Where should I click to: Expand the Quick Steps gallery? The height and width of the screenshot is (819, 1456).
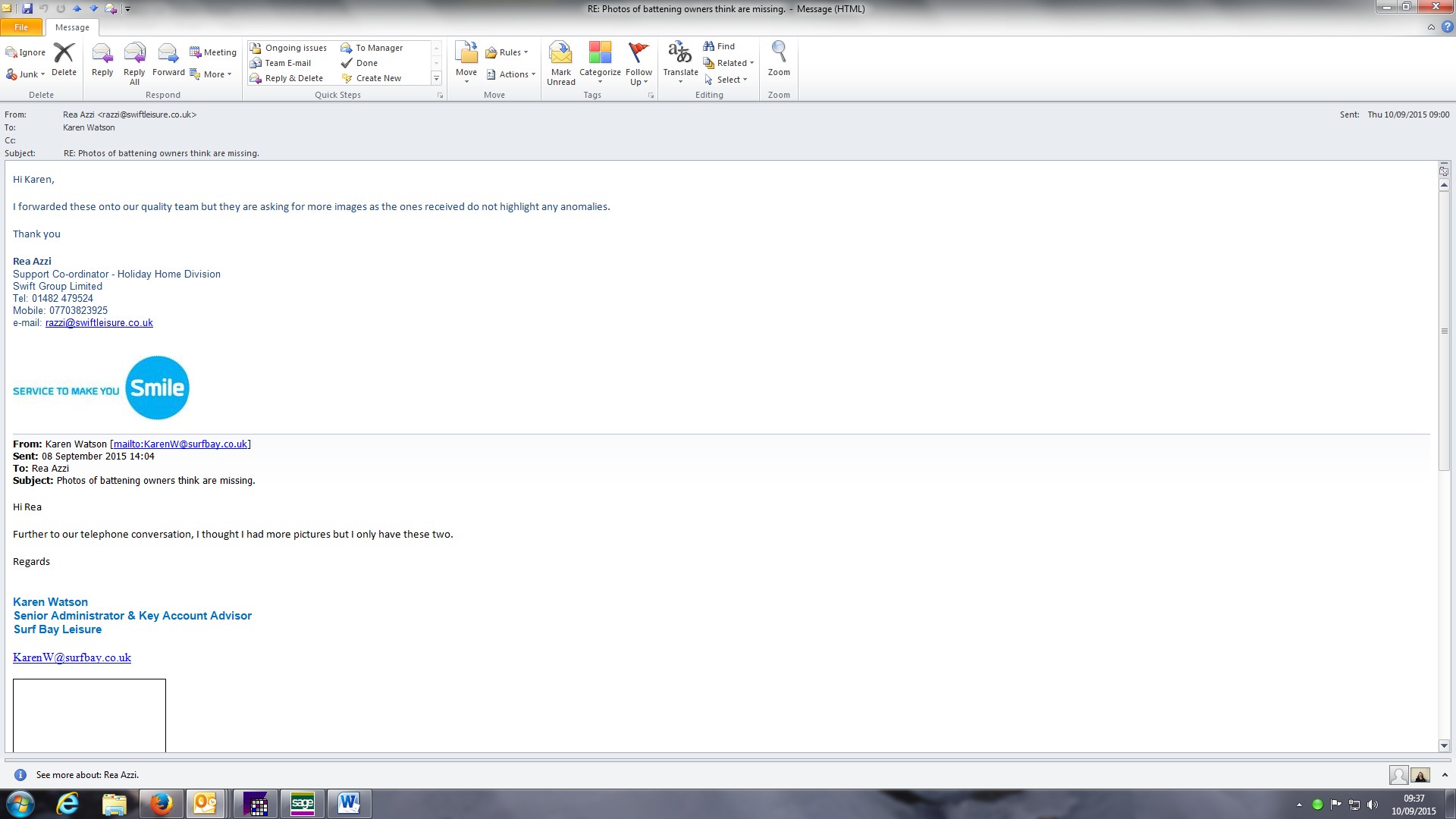pyautogui.click(x=436, y=78)
